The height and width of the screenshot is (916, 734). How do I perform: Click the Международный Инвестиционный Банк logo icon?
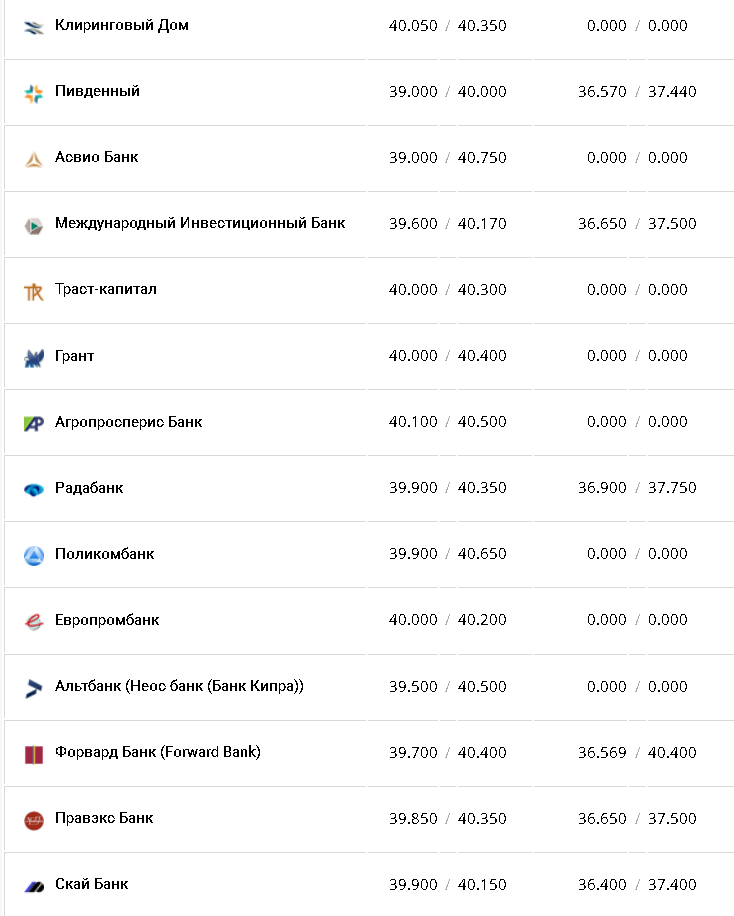[34, 225]
